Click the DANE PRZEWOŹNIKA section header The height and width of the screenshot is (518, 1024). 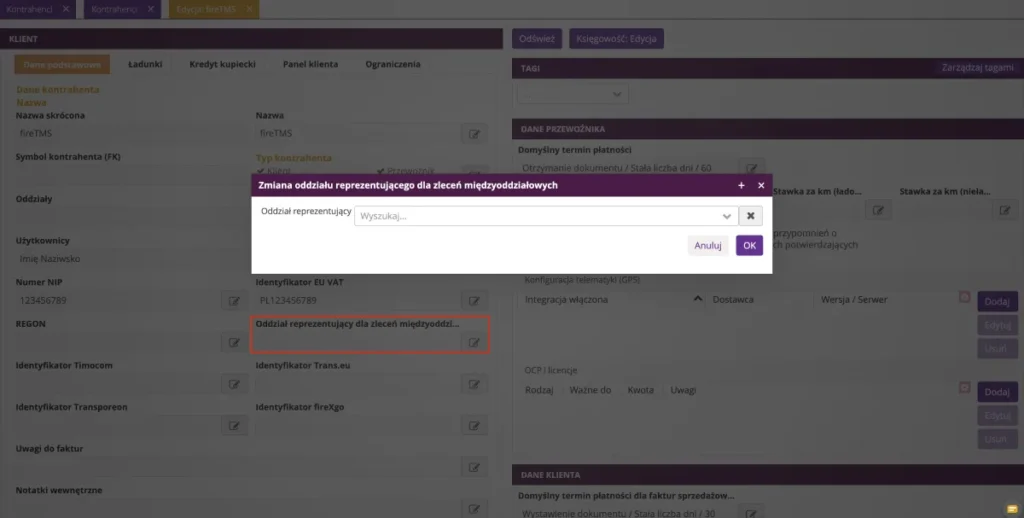tap(768, 129)
